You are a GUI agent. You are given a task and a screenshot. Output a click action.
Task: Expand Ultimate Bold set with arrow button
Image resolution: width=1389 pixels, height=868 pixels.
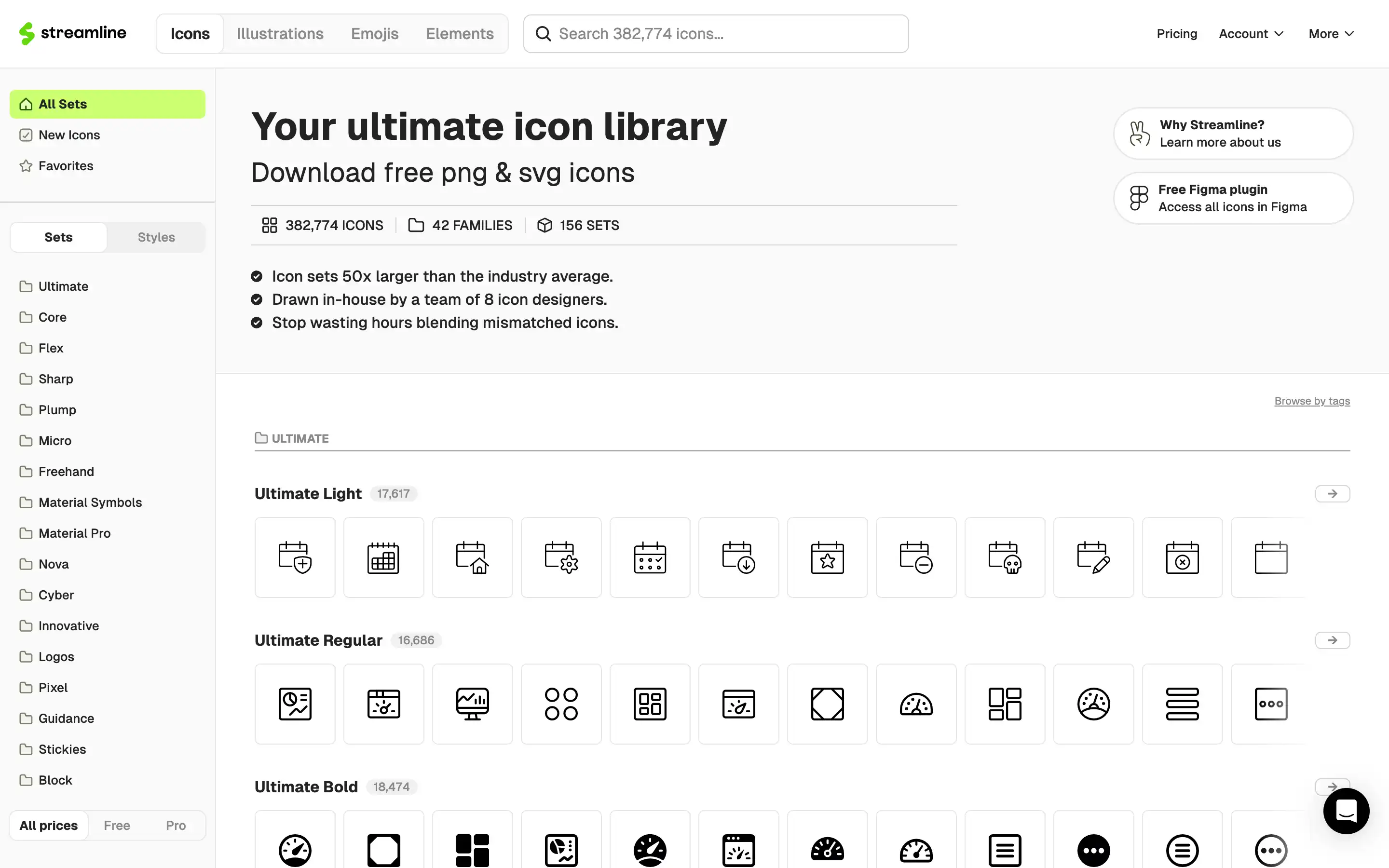(x=1332, y=787)
